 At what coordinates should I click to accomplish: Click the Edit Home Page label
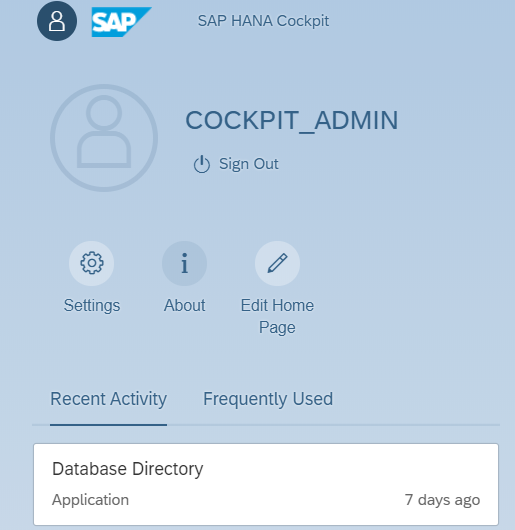tap(277, 316)
